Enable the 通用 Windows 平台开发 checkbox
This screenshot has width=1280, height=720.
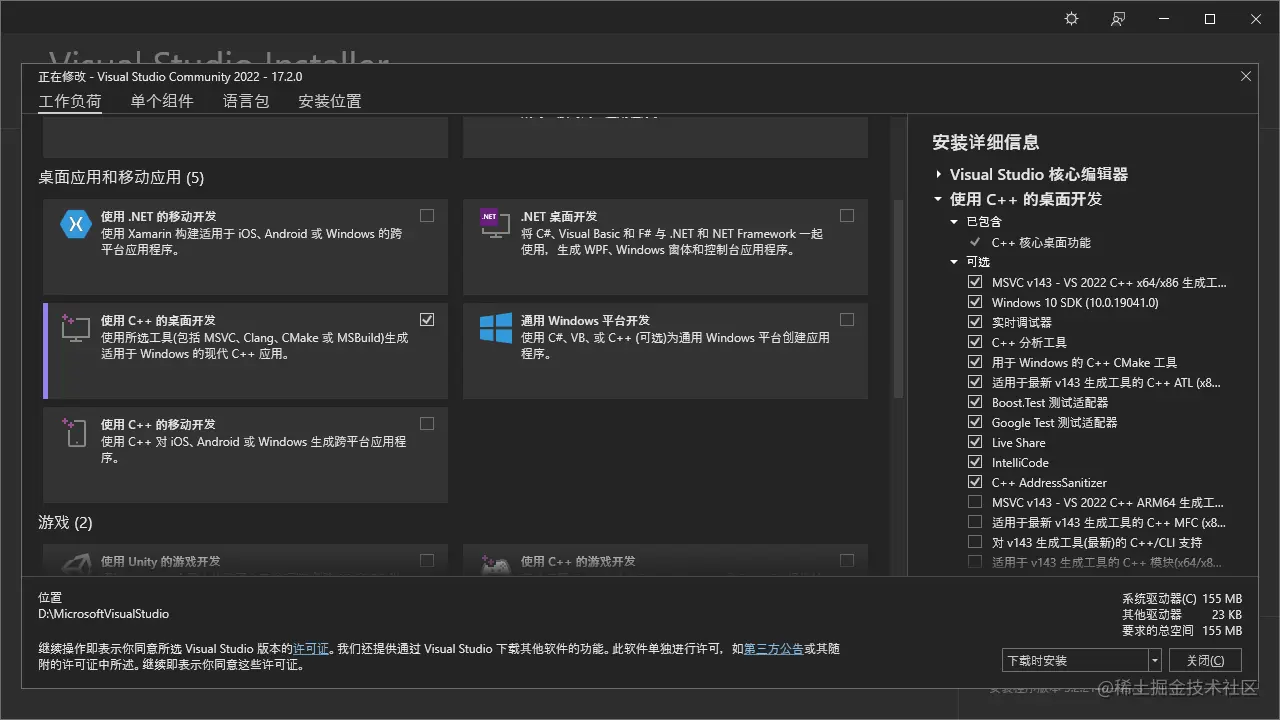pos(847,320)
